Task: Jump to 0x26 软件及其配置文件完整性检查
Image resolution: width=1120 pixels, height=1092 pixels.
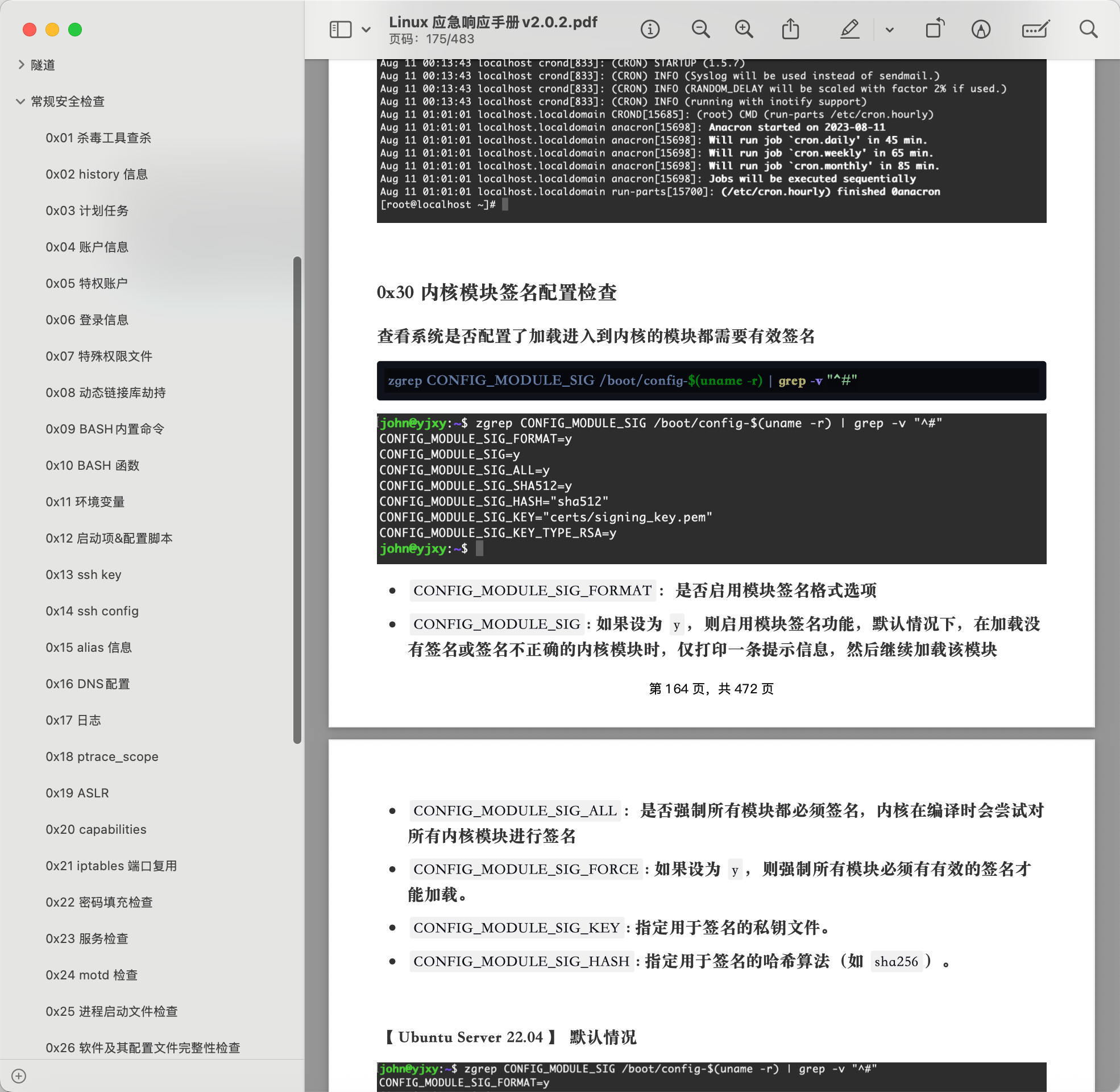Action: tap(143, 1048)
